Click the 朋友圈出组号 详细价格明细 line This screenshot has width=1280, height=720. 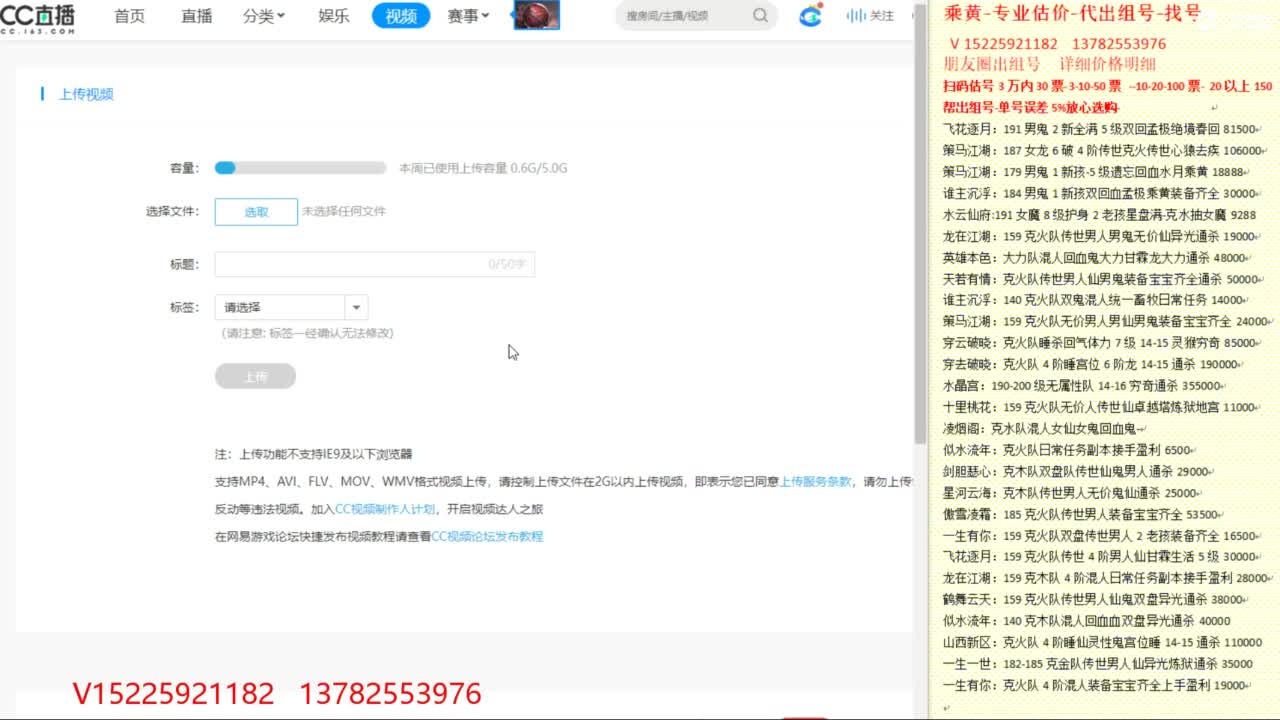pyautogui.click(x=1050, y=64)
